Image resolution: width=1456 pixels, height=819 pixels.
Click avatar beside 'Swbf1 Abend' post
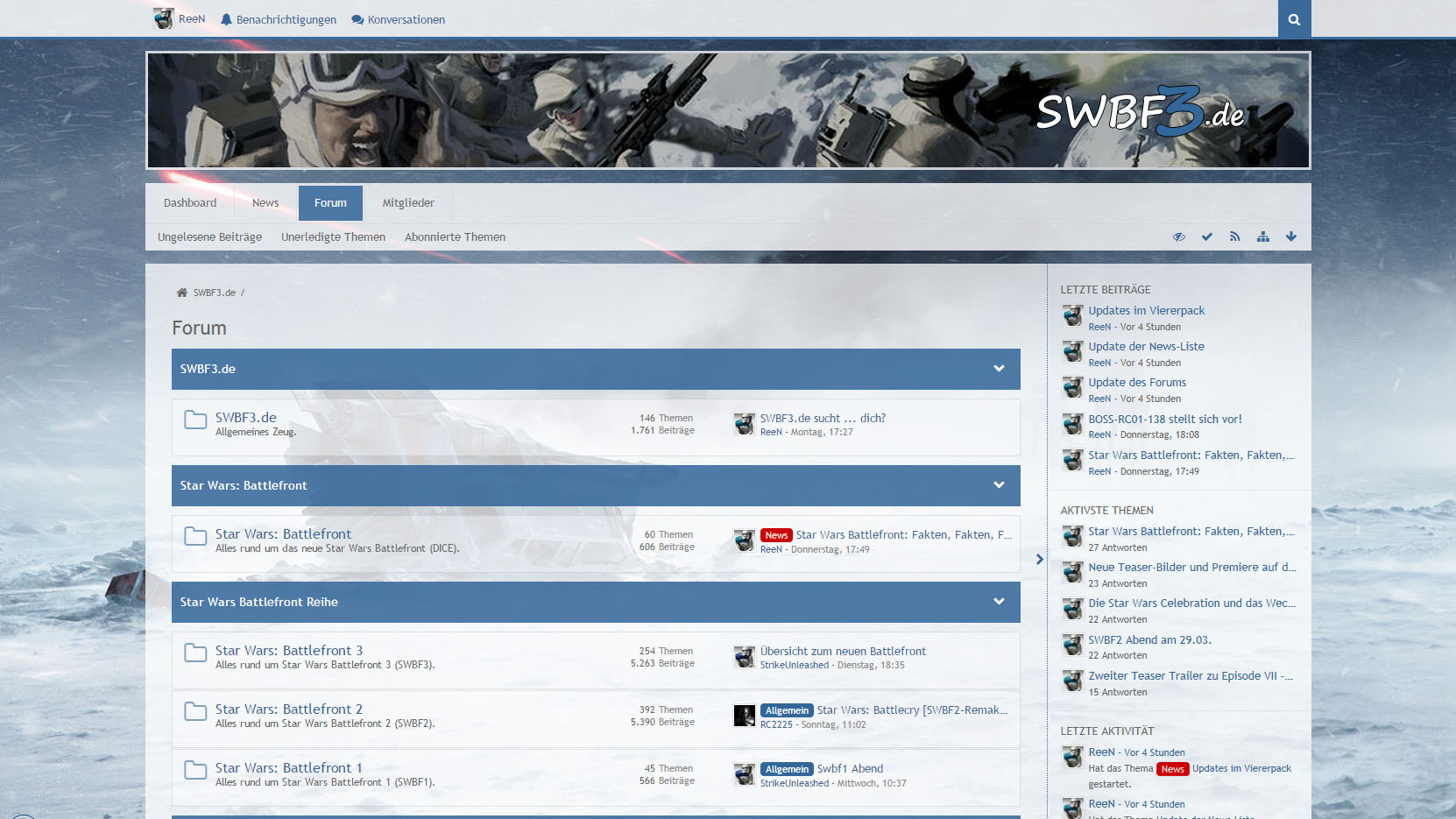pos(745,774)
